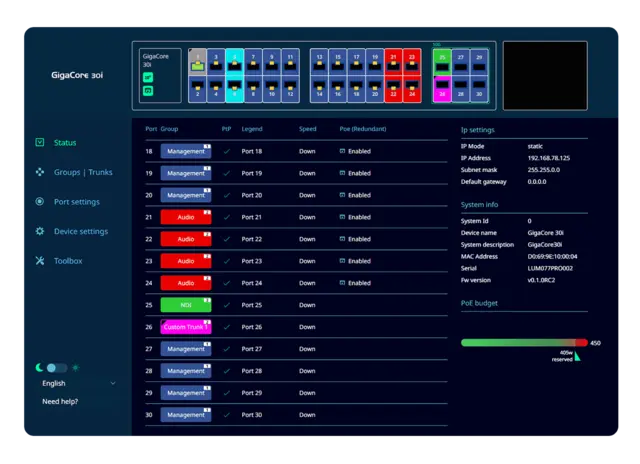Open the Groups | Trunks page
Viewport: 640px width, 464px height.
83,172
